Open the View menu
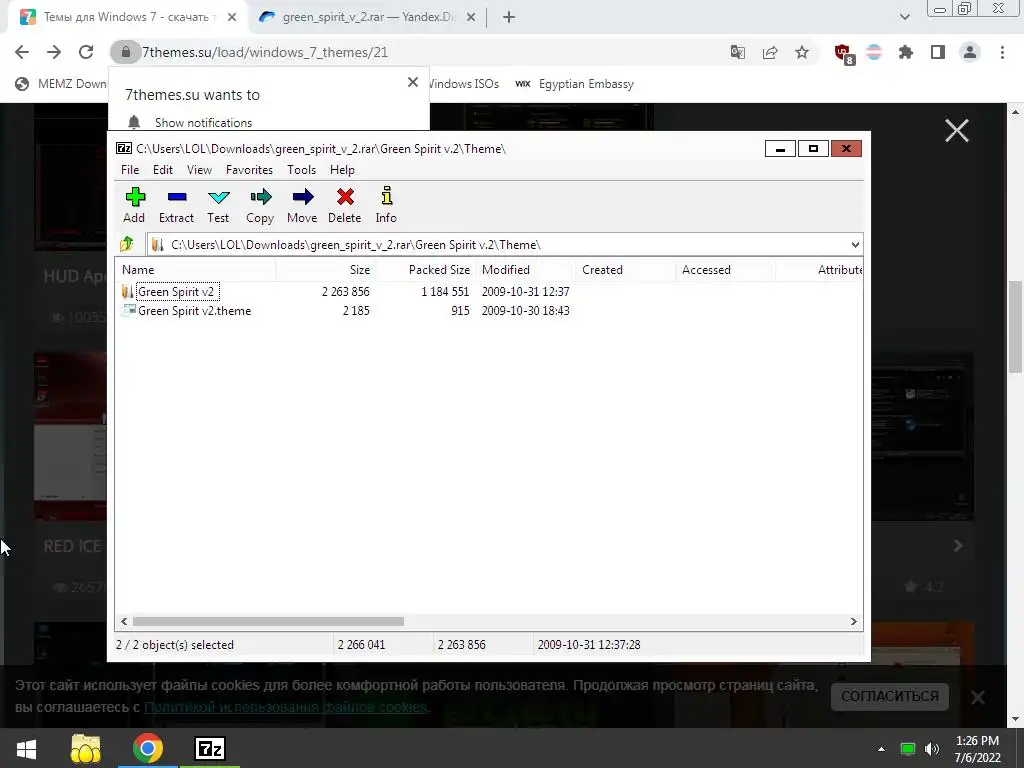The image size is (1024, 768). click(x=199, y=170)
